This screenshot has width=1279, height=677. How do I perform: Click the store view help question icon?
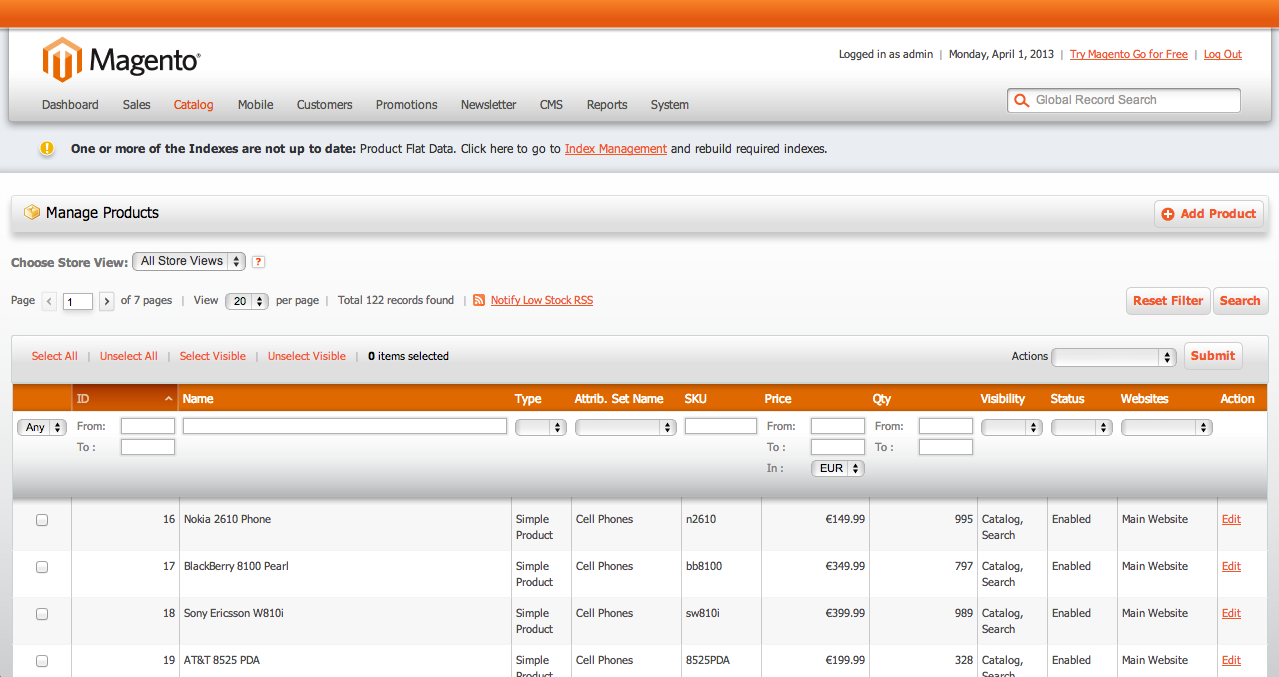(258, 262)
